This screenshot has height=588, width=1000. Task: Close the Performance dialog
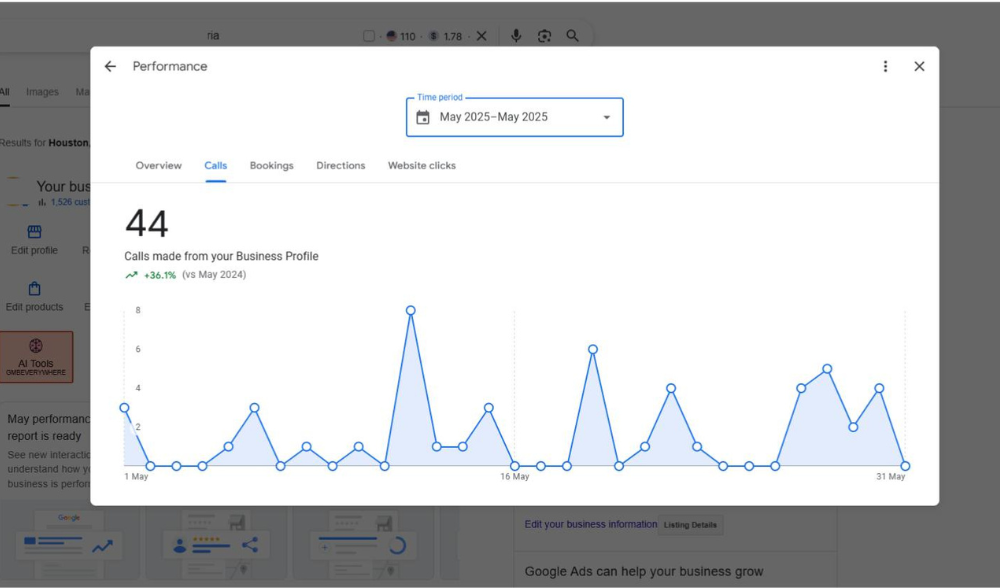point(919,67)
